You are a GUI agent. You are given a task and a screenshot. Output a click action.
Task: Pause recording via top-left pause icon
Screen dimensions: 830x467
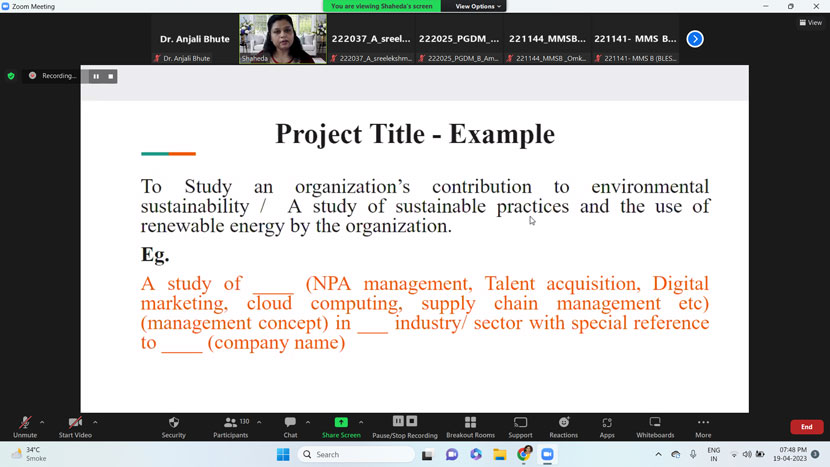pos(96,76)
